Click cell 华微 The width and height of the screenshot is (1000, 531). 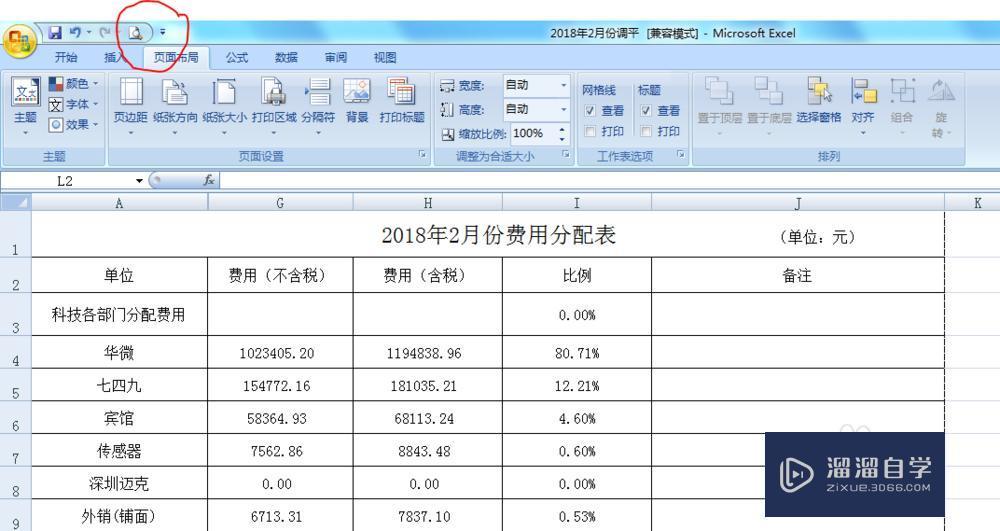pos(119,353)
